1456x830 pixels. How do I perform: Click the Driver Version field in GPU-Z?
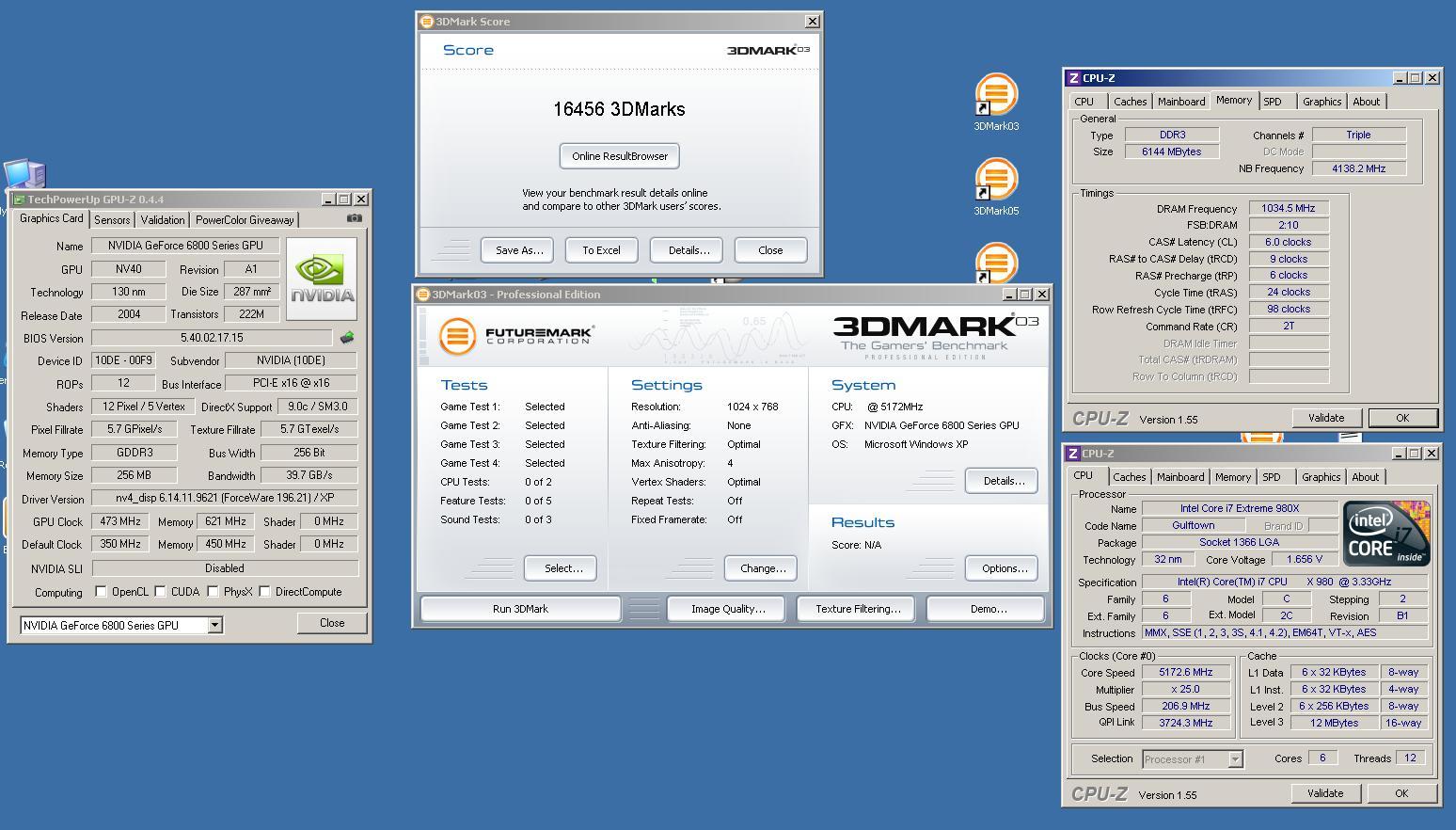(225, 498)
